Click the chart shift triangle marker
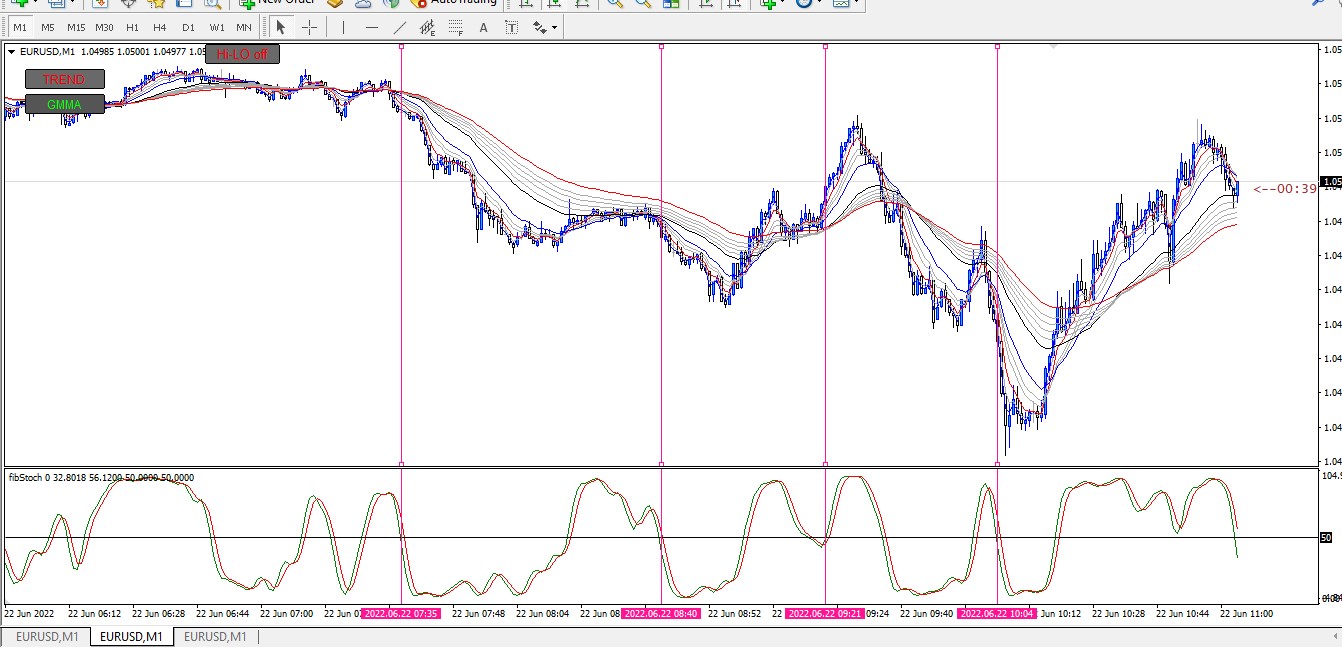 1053,49
